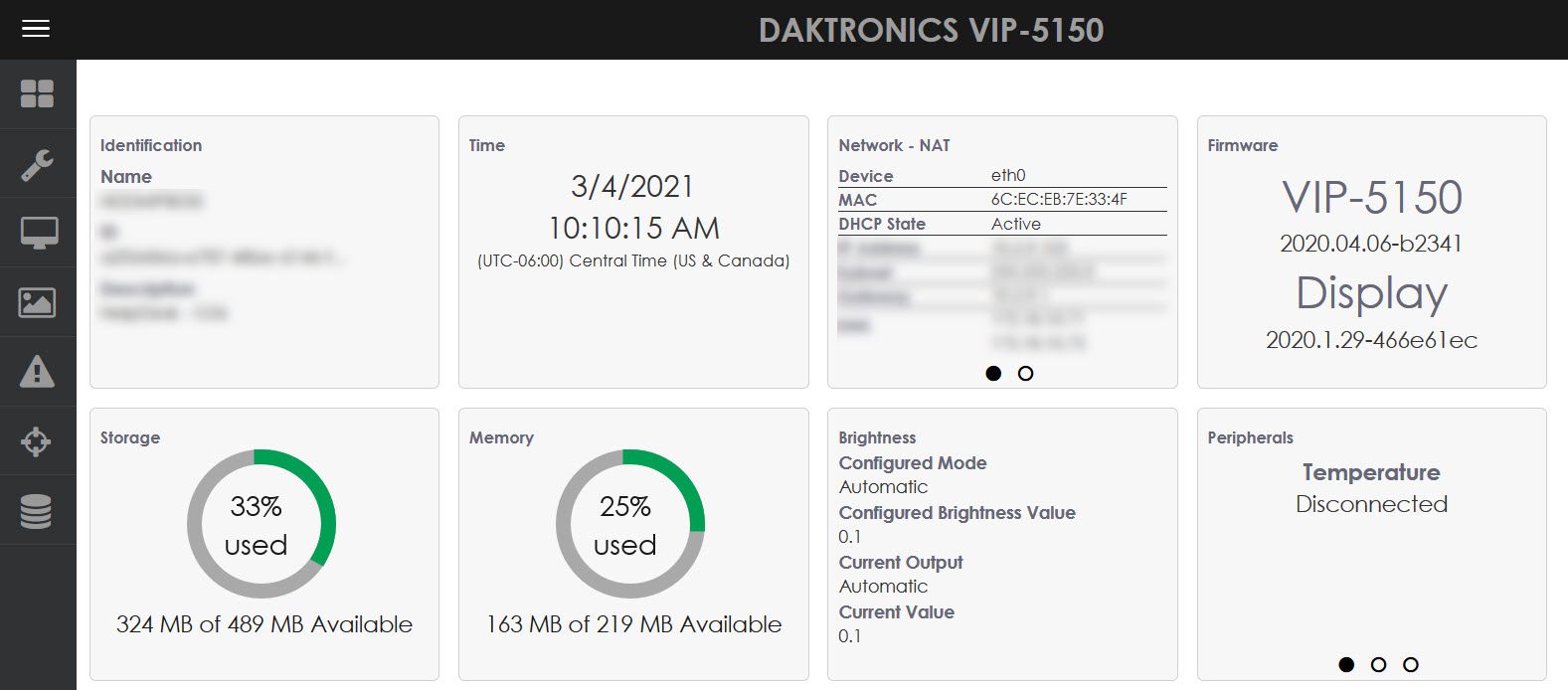
Task: Open the dashboard grid icon in sidebar
Action: tap(38, 93)
